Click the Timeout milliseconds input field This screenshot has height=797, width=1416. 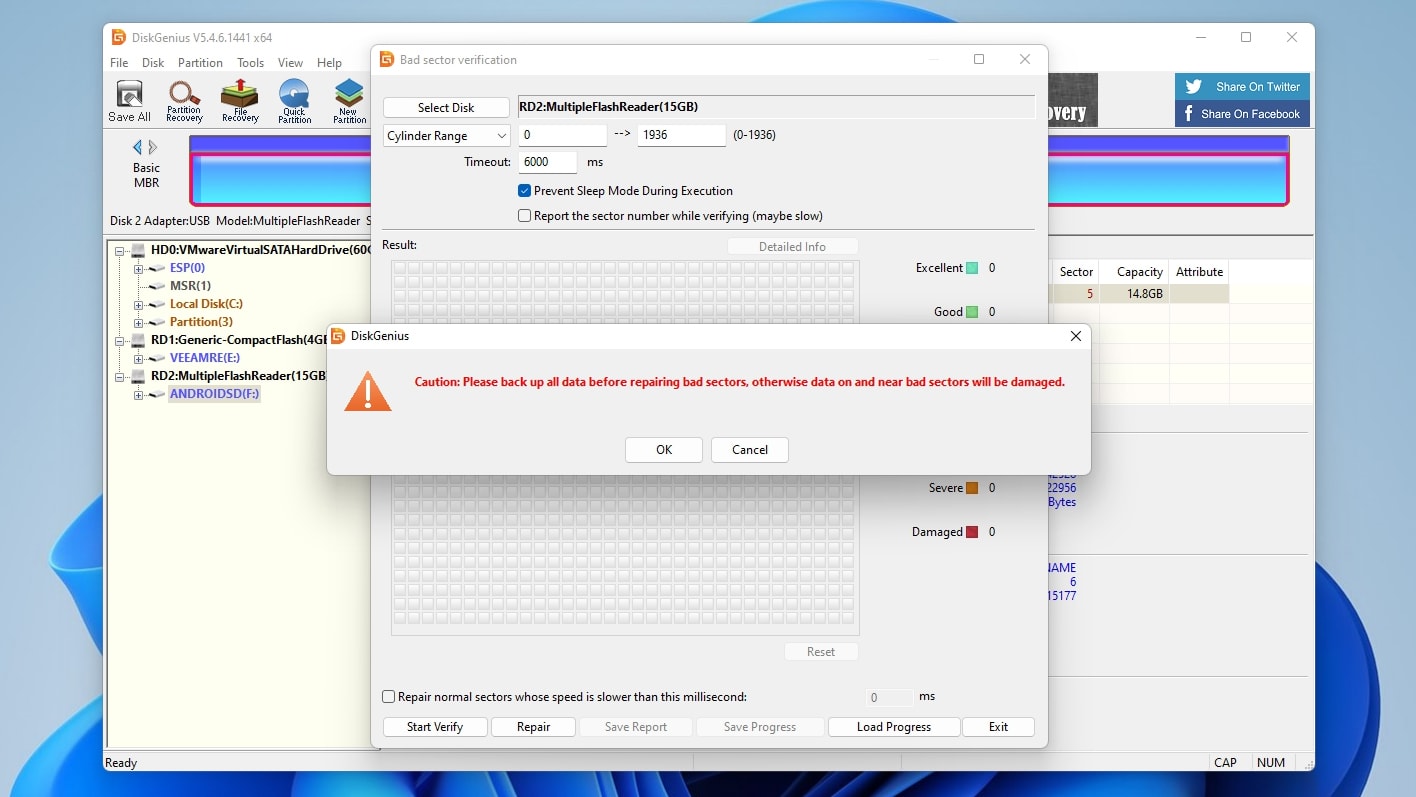547,161
